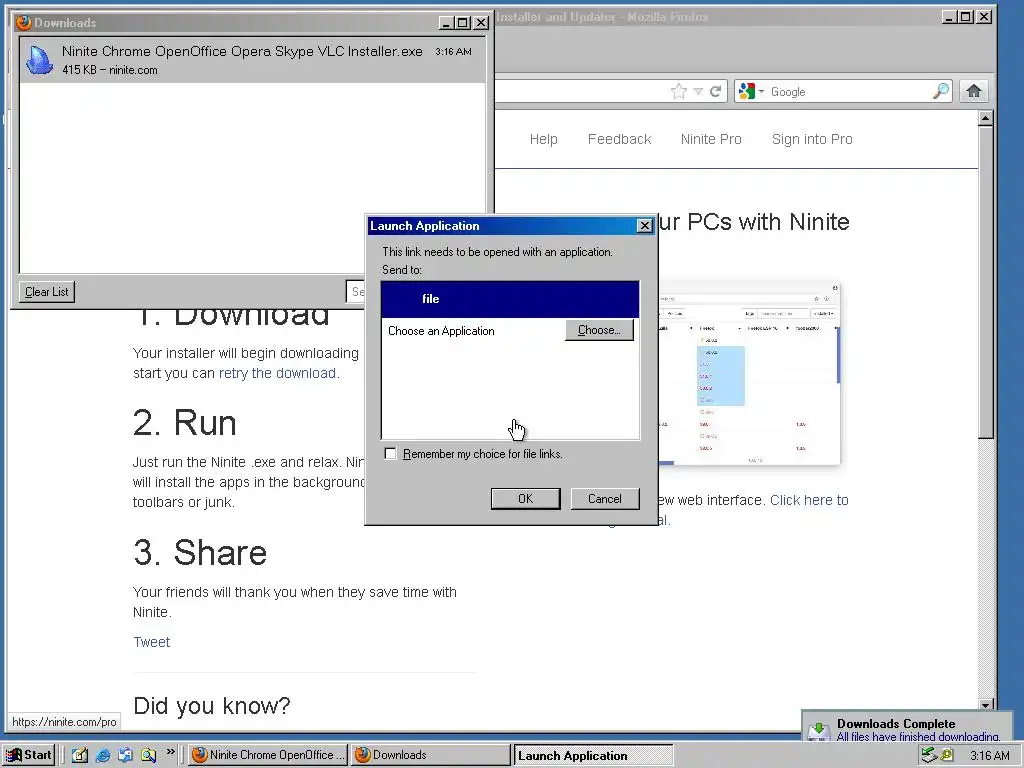Click the scroll up arrow of the page scrollbar
Image resolution: width=1024 pixels, height=768 pixels.
pos(986,118)
